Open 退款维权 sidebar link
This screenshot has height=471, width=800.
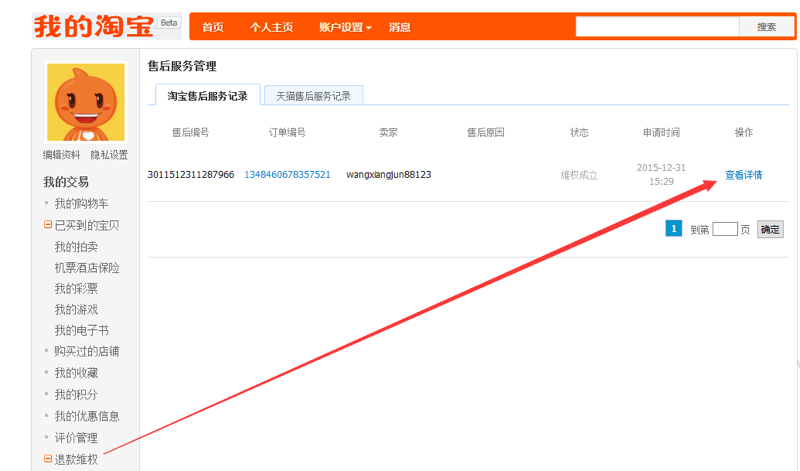(76, 460)
